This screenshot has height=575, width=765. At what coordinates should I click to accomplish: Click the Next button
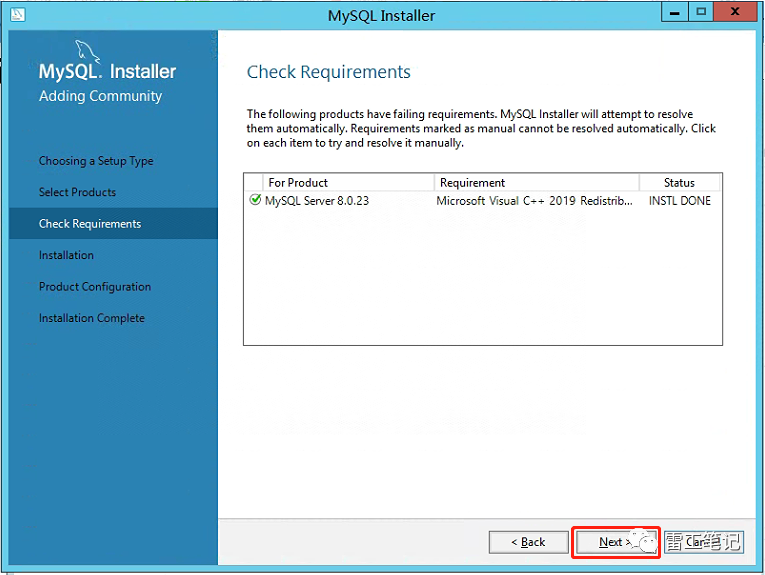click(x=616, y=542)
